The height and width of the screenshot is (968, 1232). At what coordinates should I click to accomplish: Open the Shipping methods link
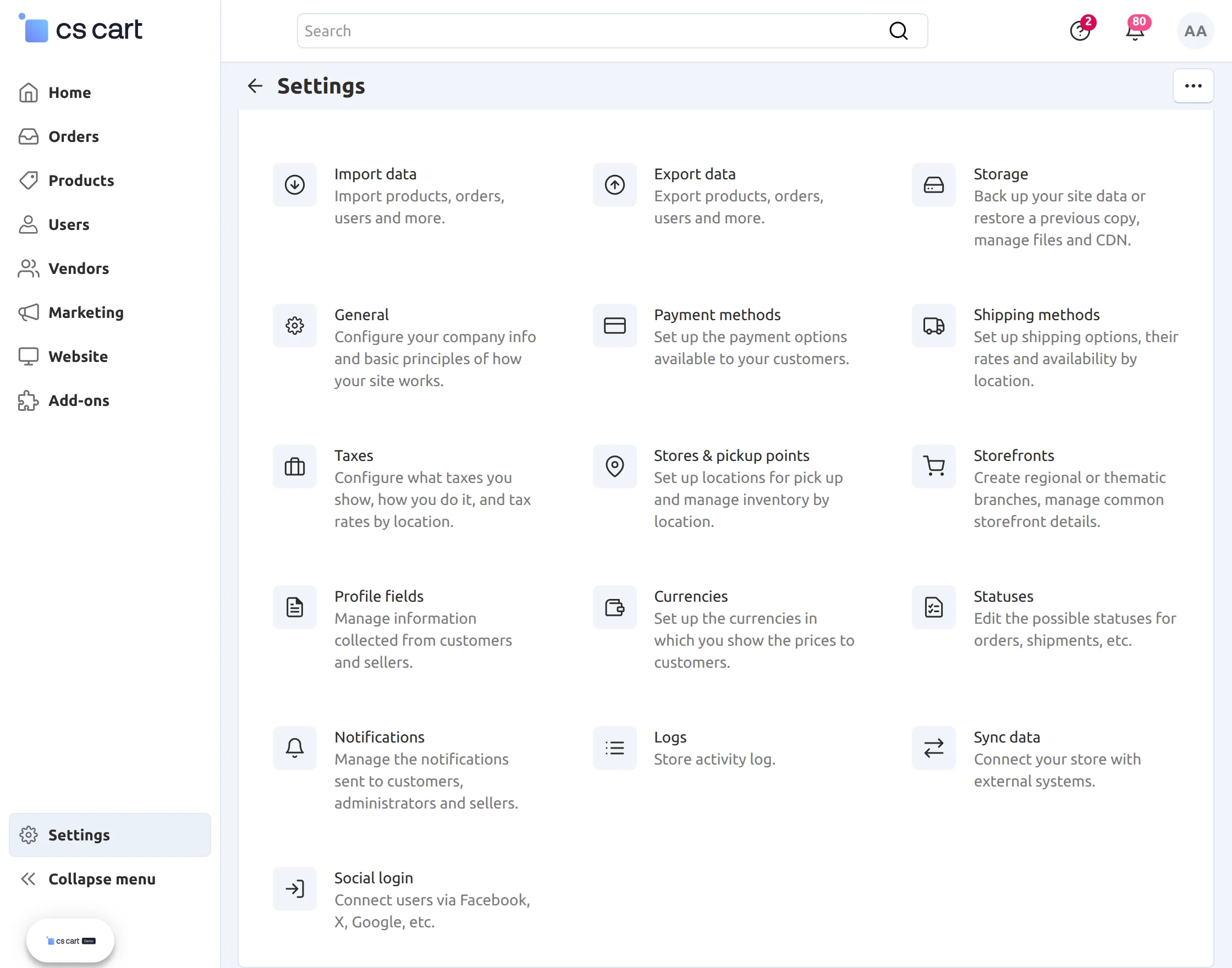coord(1037,315)
